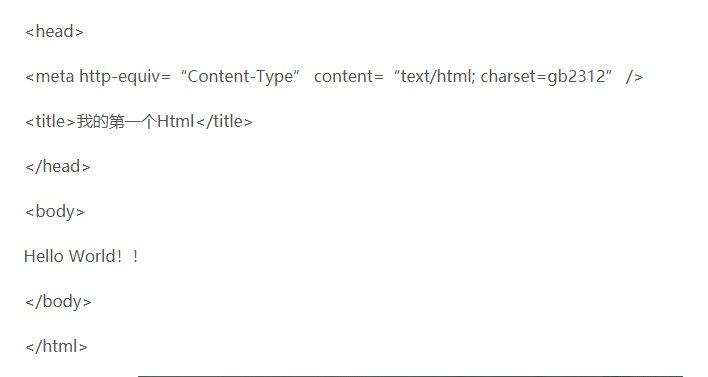Click the charset=gb2312 text
The height and width of the screenshot is (377, 708).
click(x=543, y=76)
